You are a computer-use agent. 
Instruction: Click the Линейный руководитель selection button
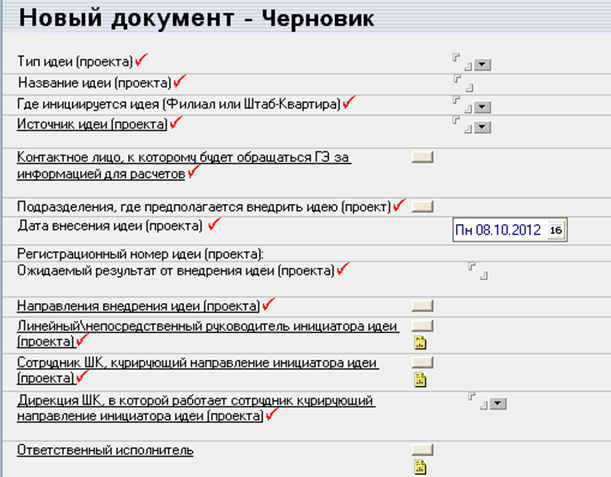click(422, 326)
